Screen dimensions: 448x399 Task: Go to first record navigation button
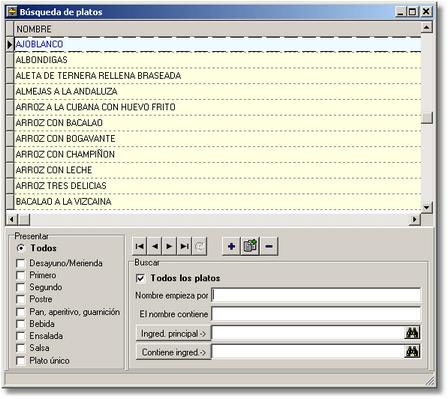pyautogui.click(x=140, y=246)
